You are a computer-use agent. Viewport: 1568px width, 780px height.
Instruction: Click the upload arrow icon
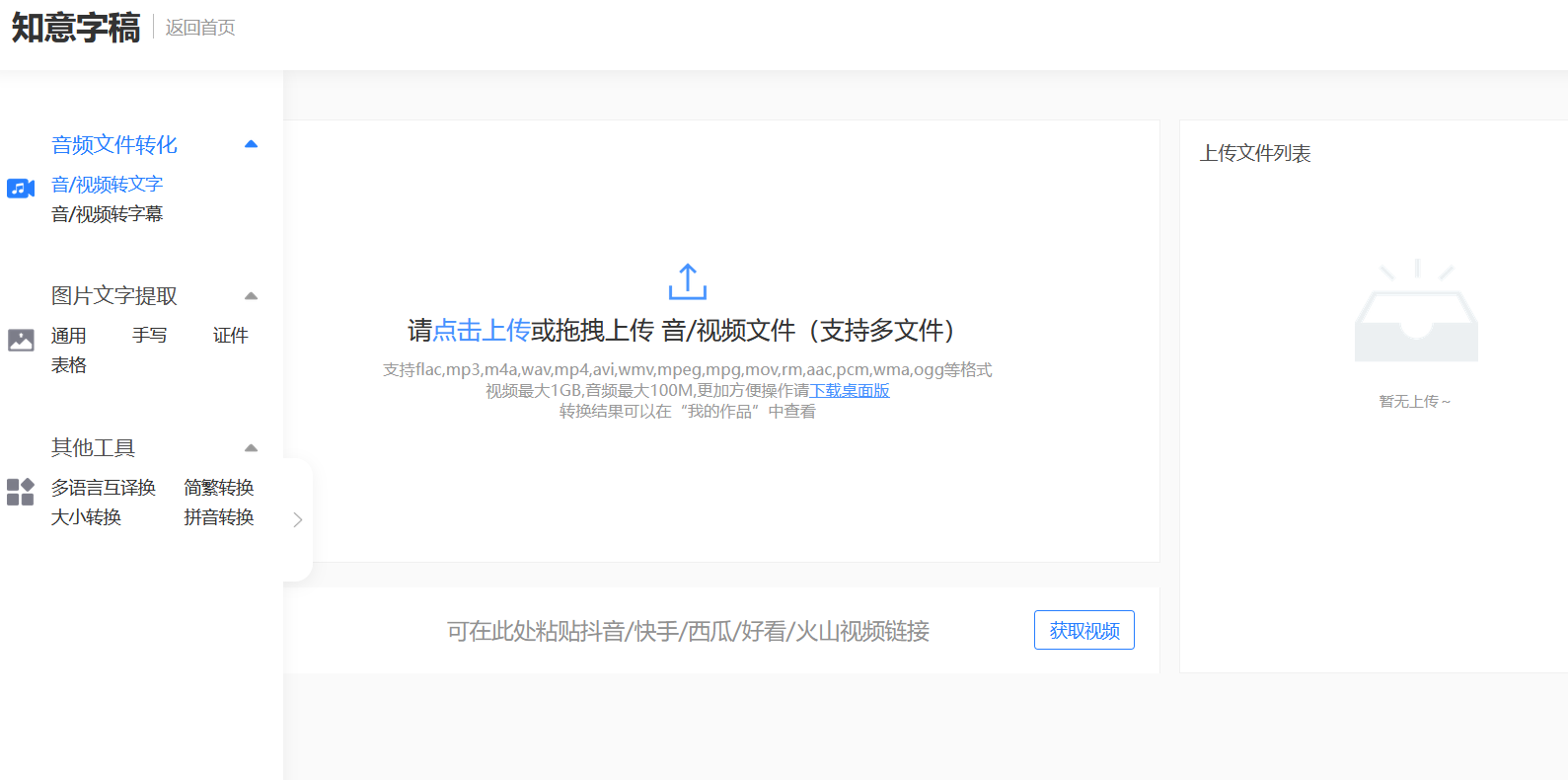[688, 281]
